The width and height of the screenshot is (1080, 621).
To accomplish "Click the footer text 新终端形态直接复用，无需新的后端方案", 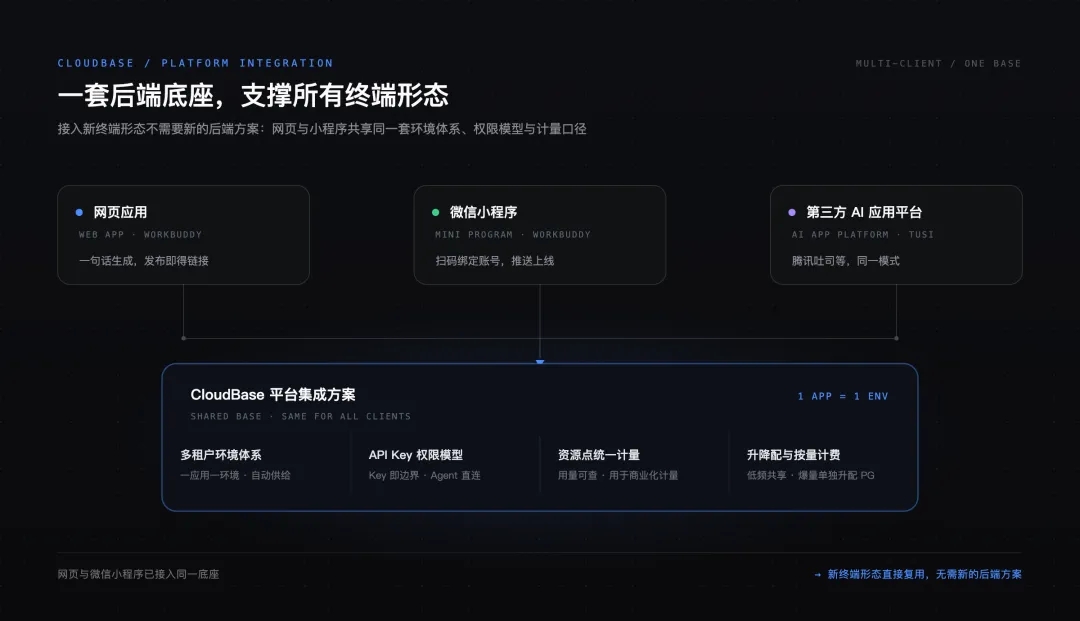I will tap(924, 574).
